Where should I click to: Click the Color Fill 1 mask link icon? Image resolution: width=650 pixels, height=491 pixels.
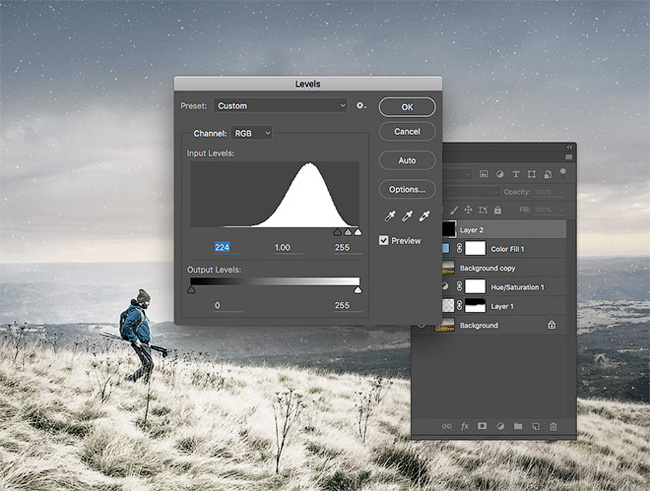click(459, 248)
